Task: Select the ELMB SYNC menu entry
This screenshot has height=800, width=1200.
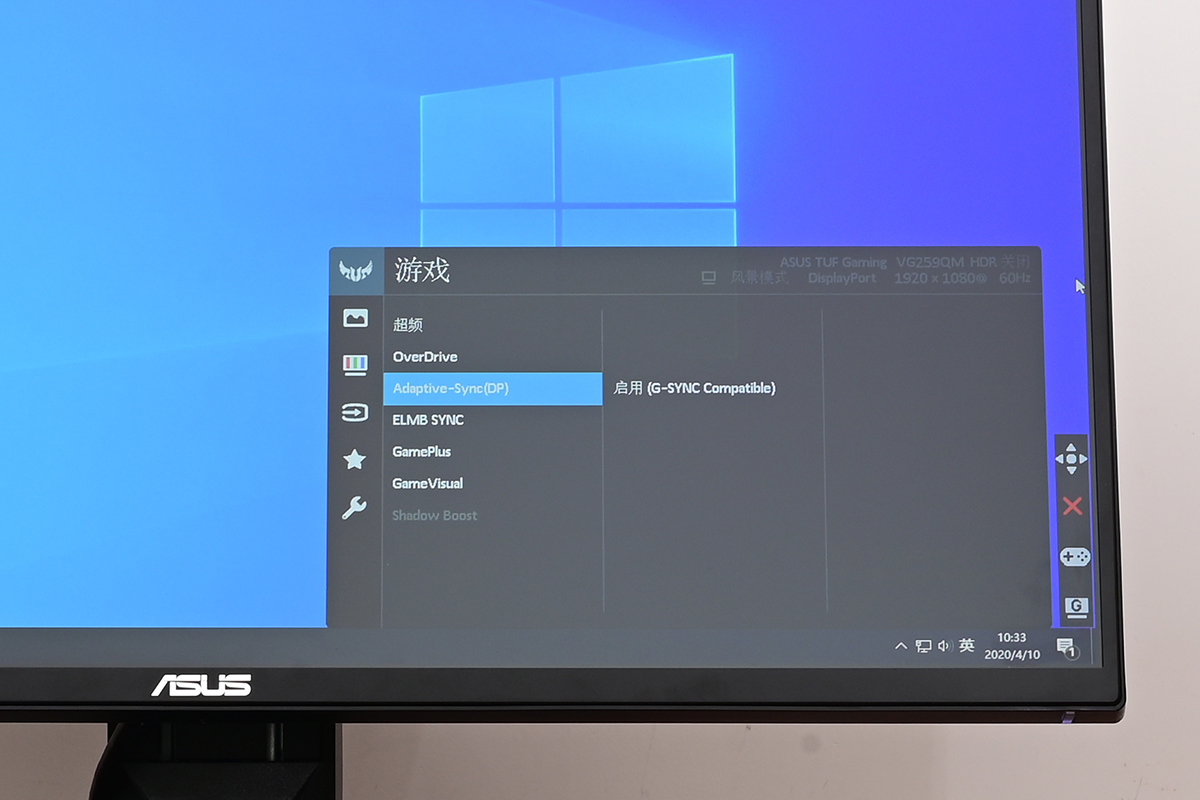Action: (428, 420)
